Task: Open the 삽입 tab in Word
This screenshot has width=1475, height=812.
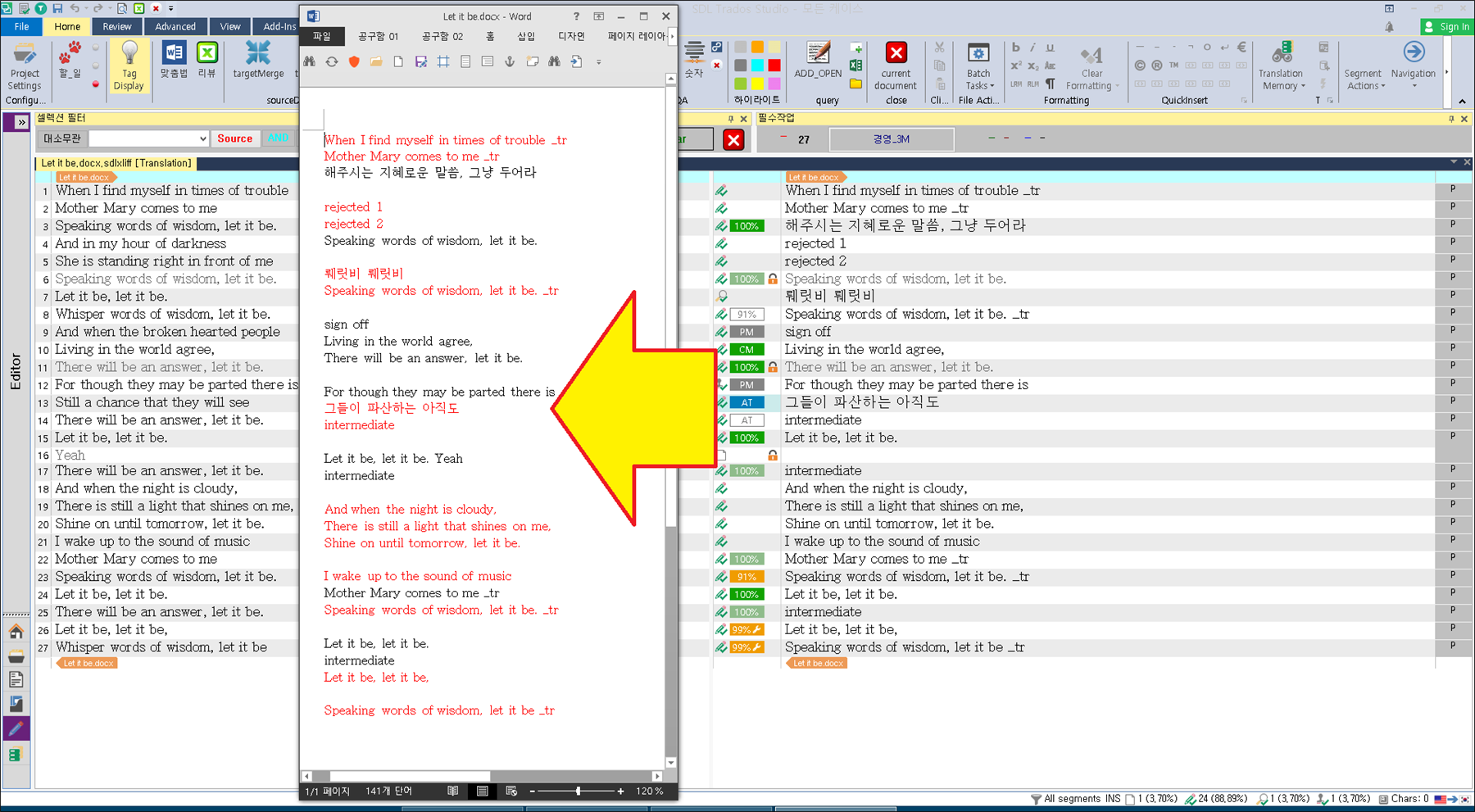Action: coord(526,37)
